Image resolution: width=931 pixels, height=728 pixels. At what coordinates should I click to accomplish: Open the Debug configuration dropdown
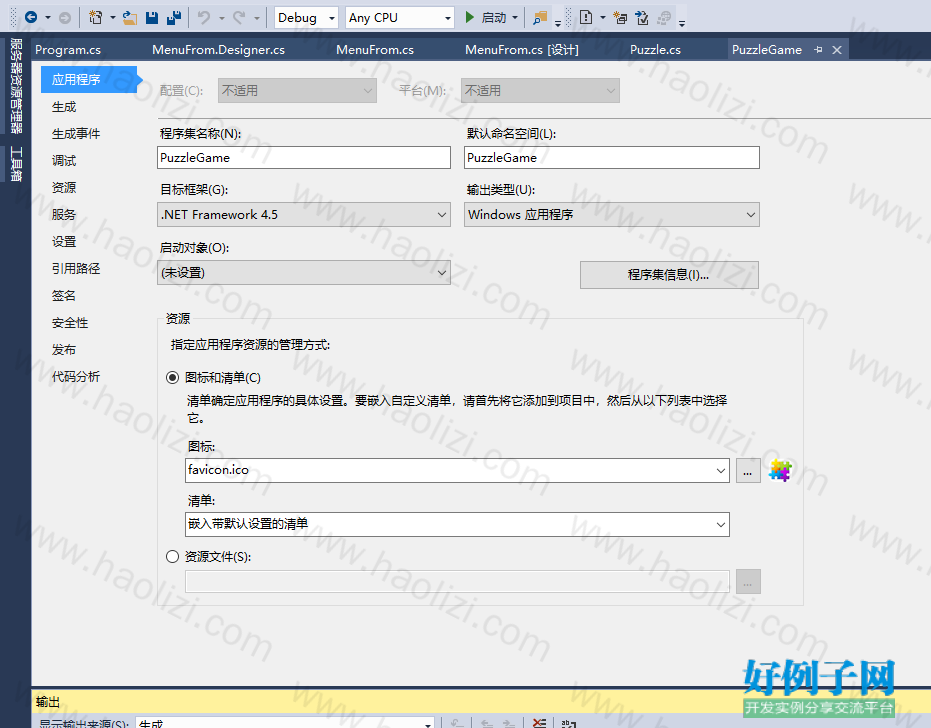(x=306, y=18)
